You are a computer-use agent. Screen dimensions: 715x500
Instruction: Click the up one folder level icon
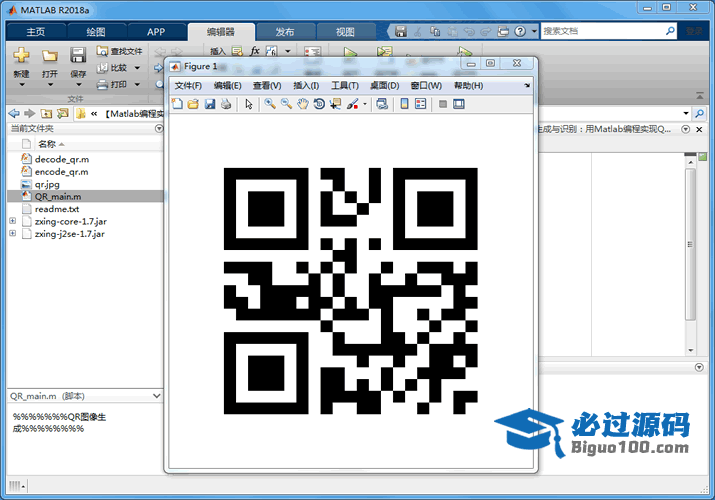[46, 113]
